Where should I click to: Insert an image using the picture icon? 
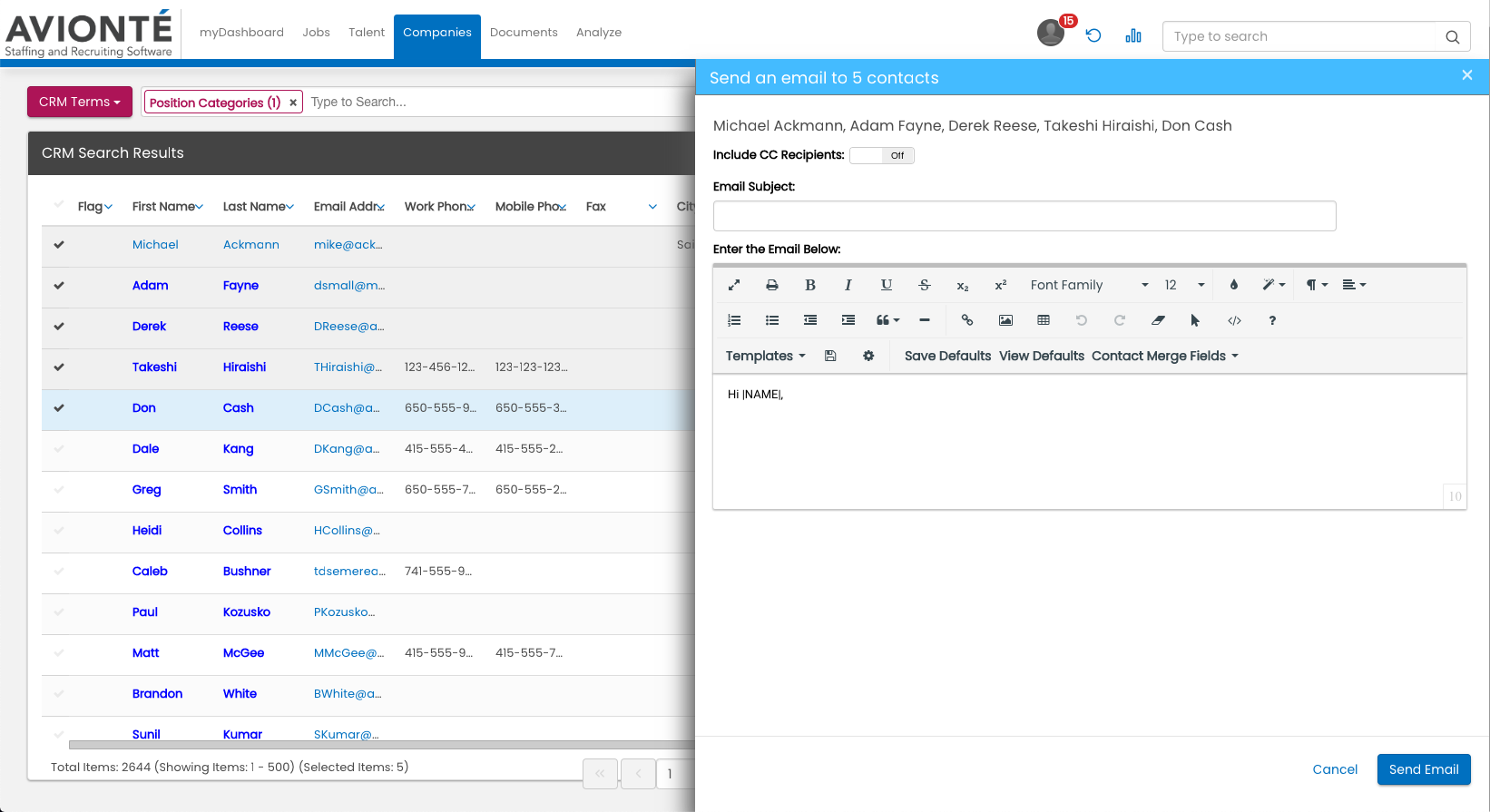1005,320
